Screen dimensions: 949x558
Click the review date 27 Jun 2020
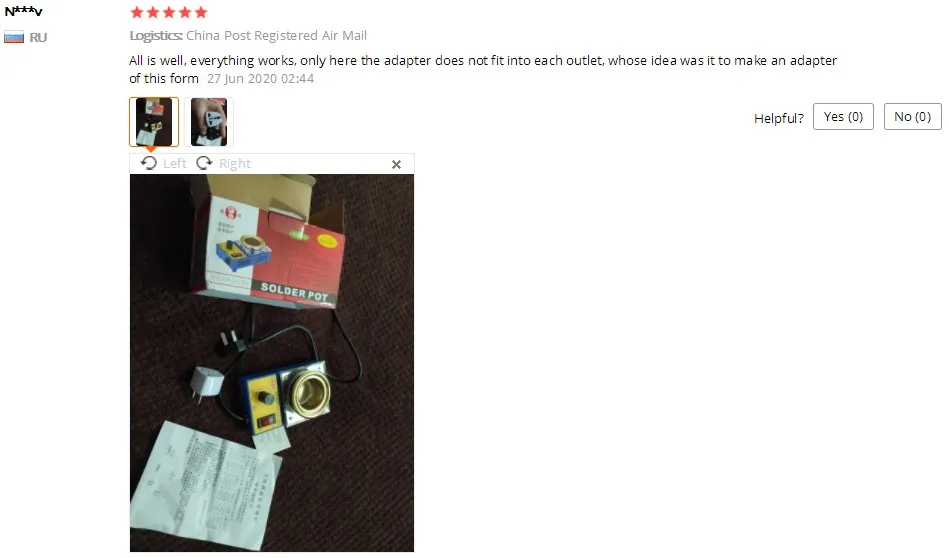point(242,79)
